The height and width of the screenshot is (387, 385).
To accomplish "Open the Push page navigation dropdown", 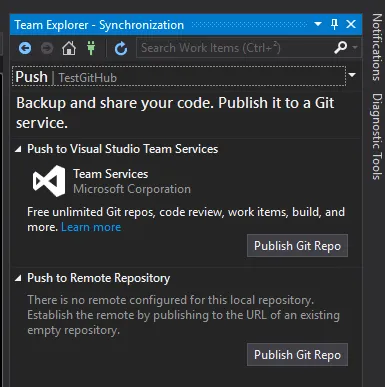I will tap(352, 75).
